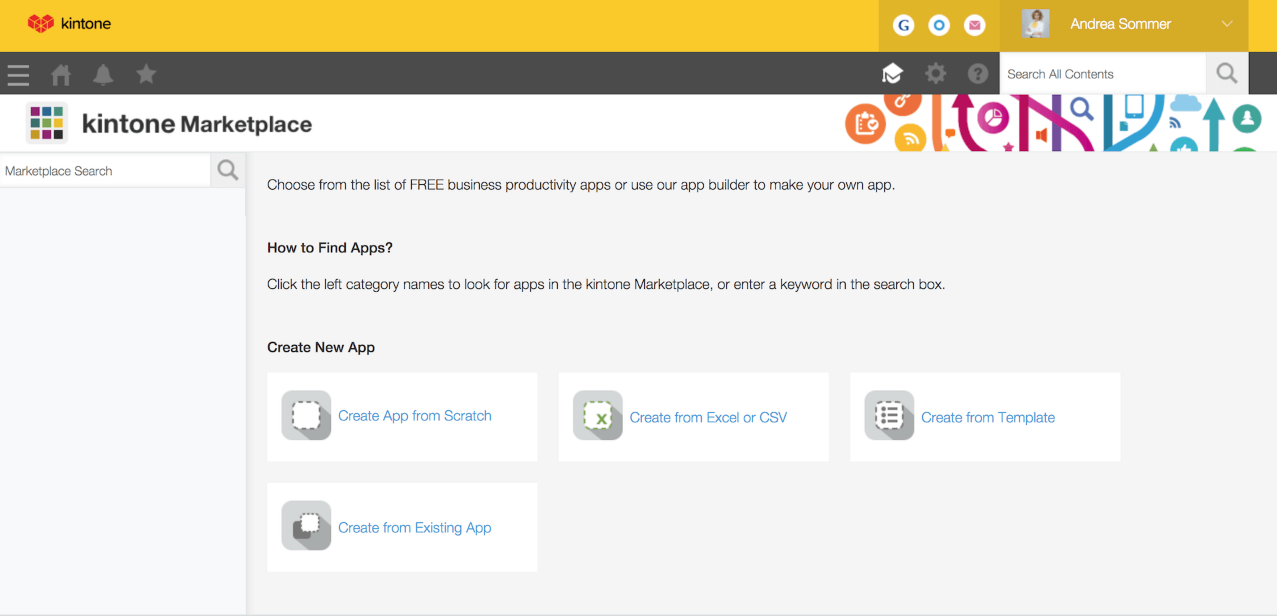
Task: Click the Create from Template icon
Action: 889,416
